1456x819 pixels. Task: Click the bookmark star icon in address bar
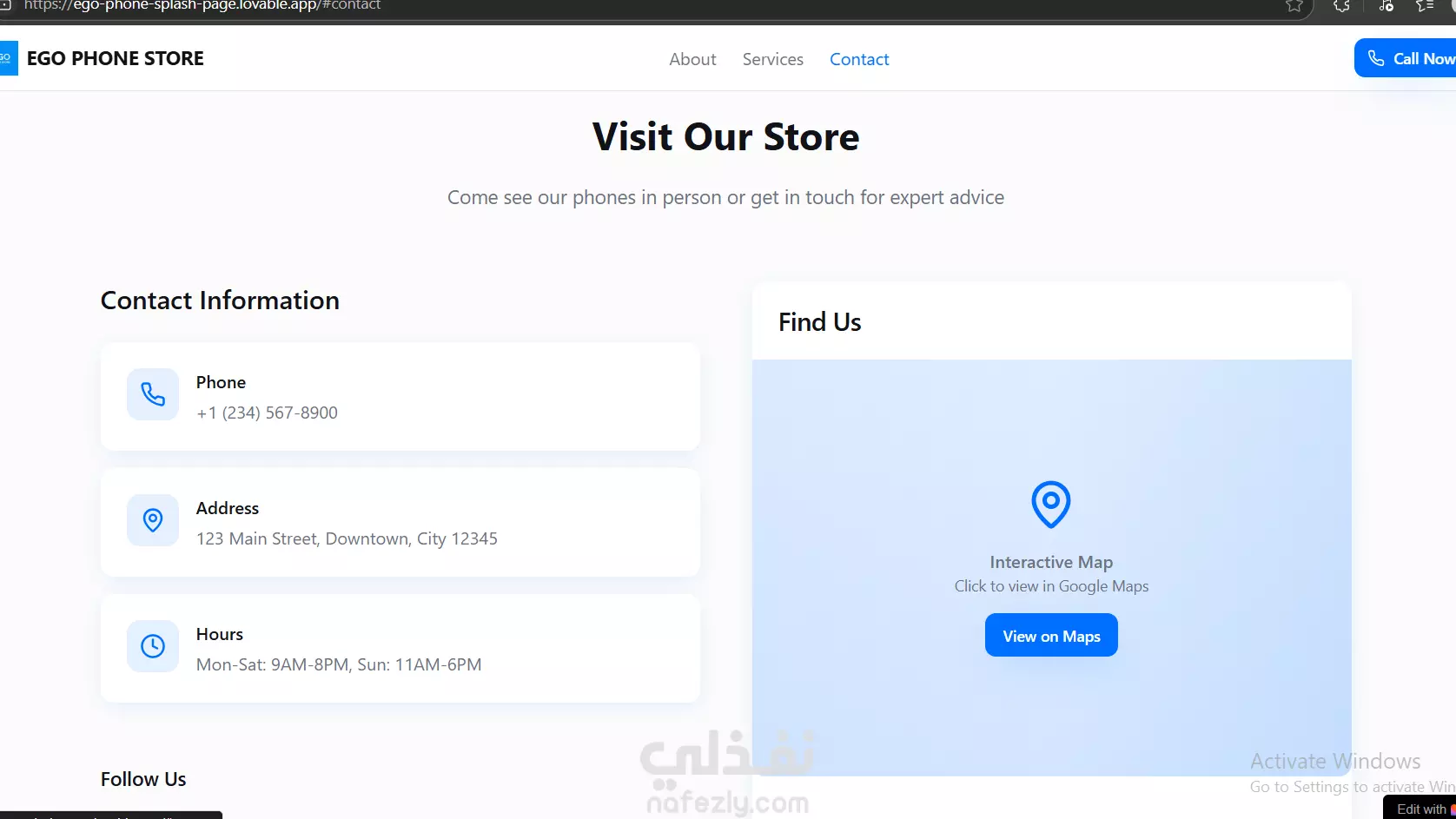pos(1294,6)
